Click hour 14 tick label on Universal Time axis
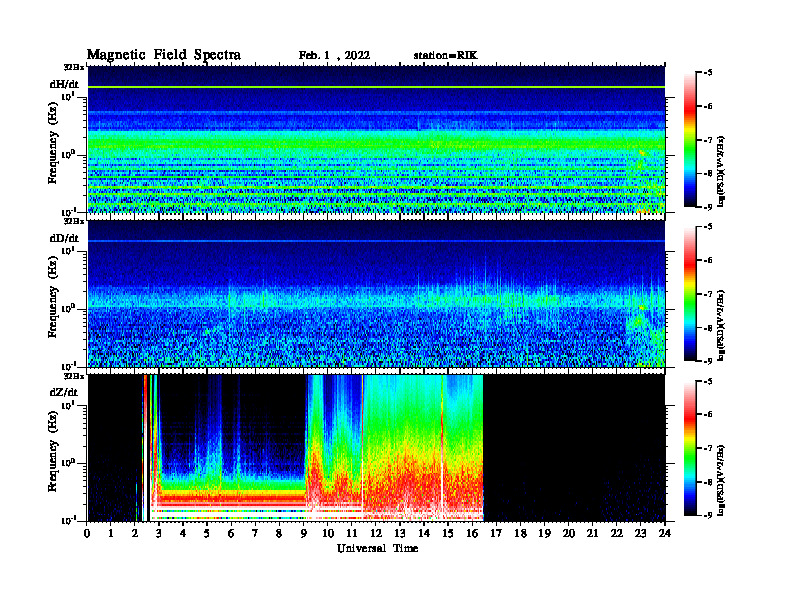This screenshot has height=612, width=792. [424, 533]
